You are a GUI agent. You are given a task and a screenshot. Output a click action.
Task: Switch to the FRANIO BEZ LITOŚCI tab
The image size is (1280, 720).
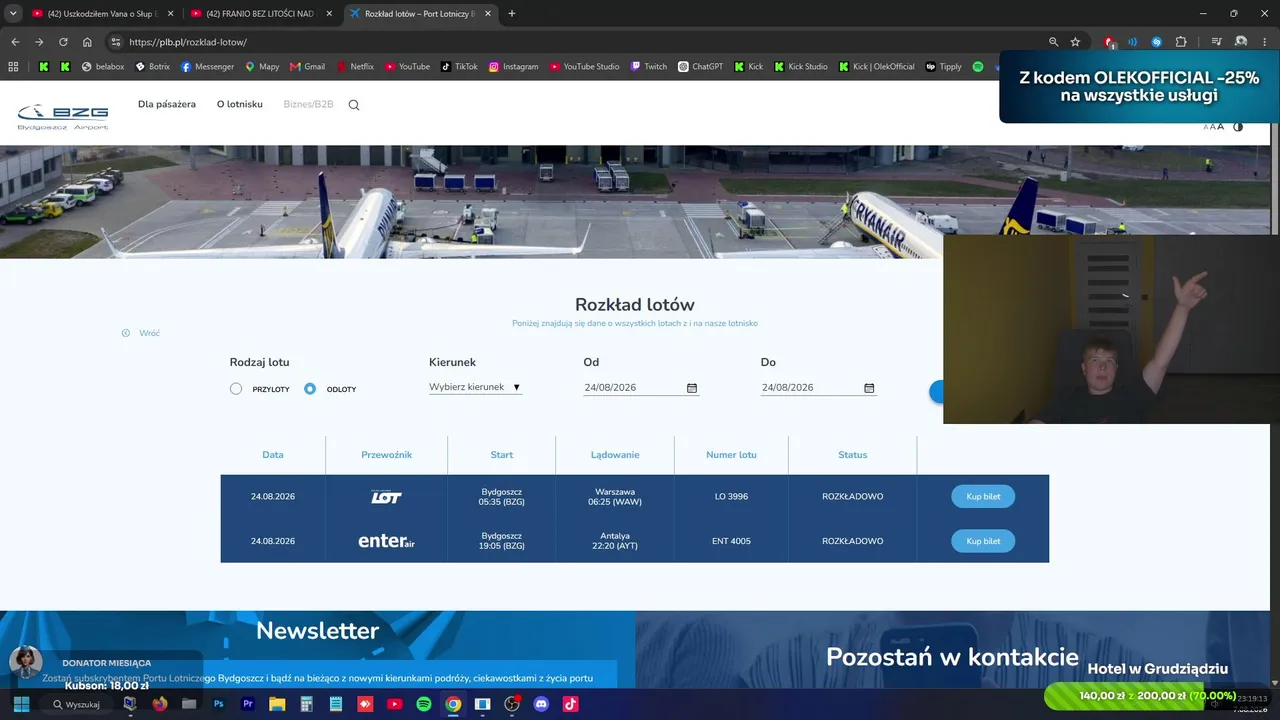261,14
